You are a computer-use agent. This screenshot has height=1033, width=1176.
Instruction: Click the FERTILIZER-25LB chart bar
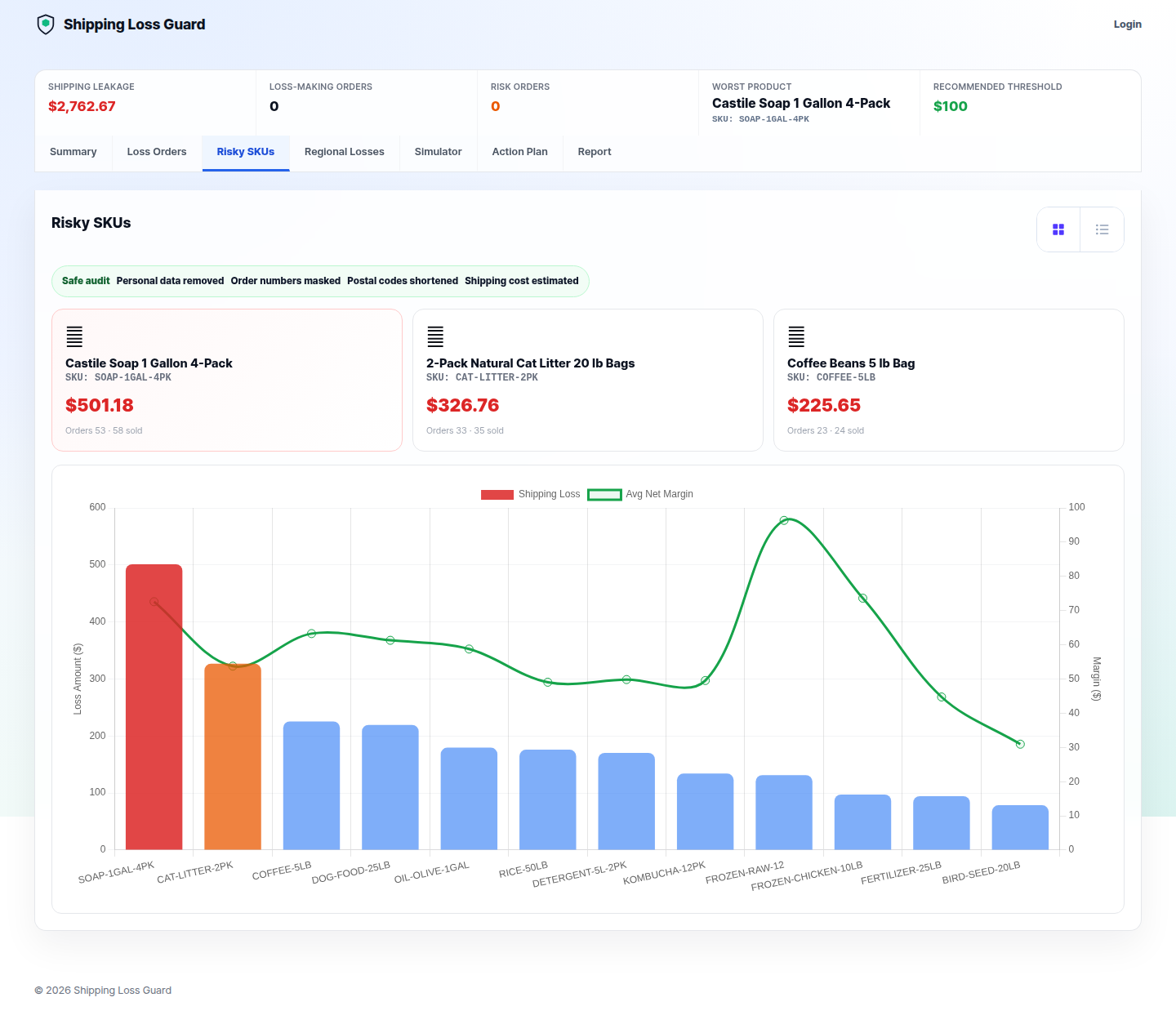(942, 823)
